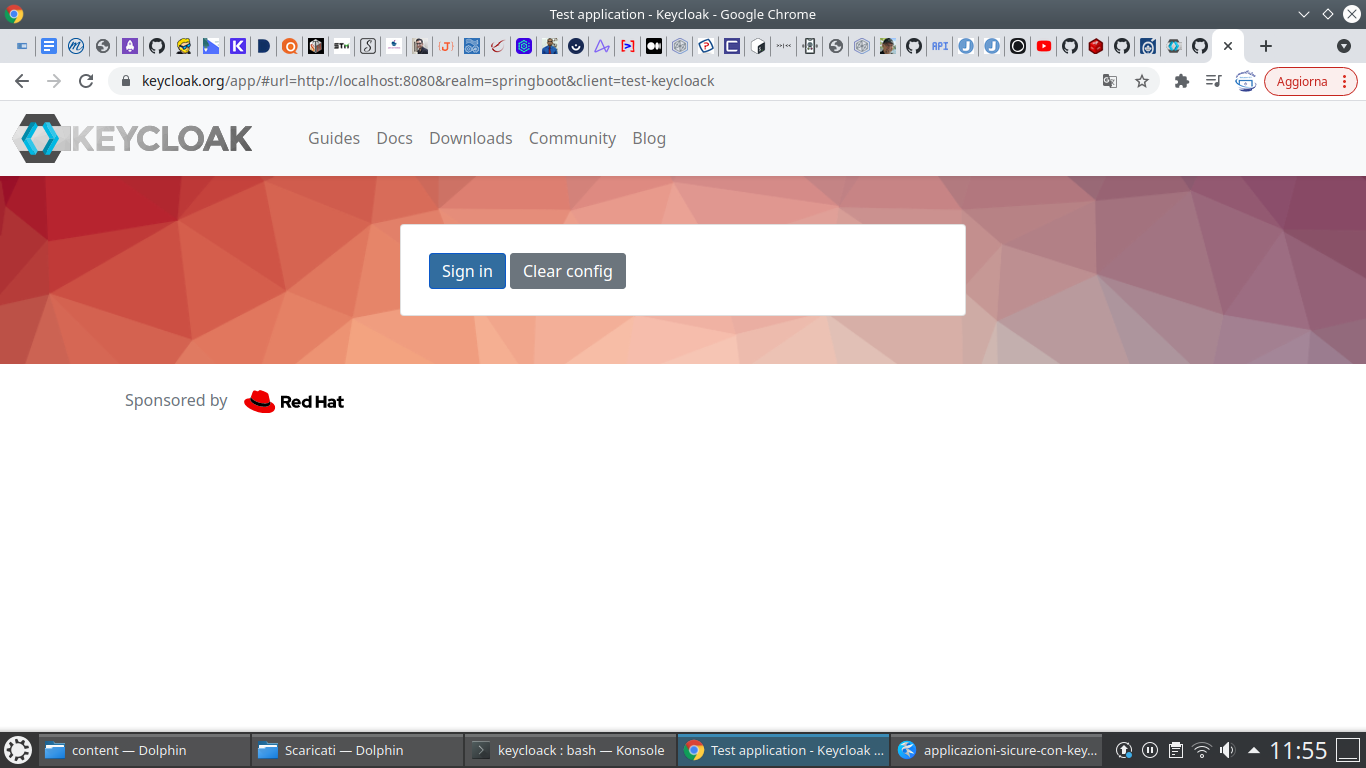
Task: Open the Chrome extensions puzzle icon
Action: pos(1182,81)
